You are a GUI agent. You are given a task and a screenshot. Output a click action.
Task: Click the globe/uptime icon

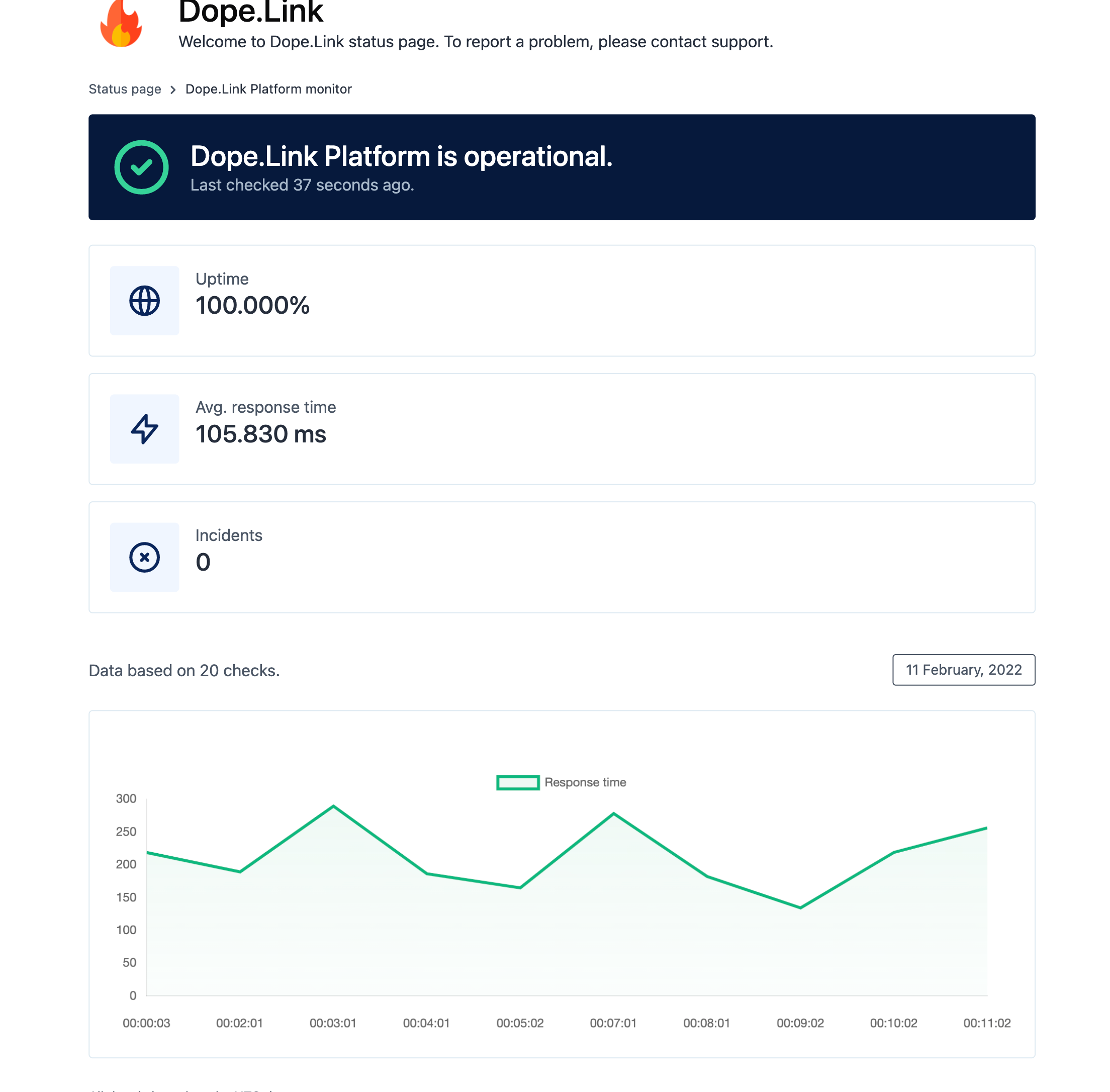point(145,300)
